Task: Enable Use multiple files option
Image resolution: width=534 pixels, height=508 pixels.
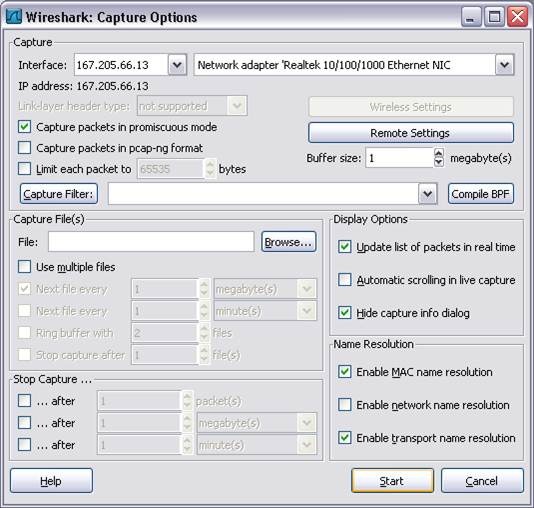Action: (25, 267)
